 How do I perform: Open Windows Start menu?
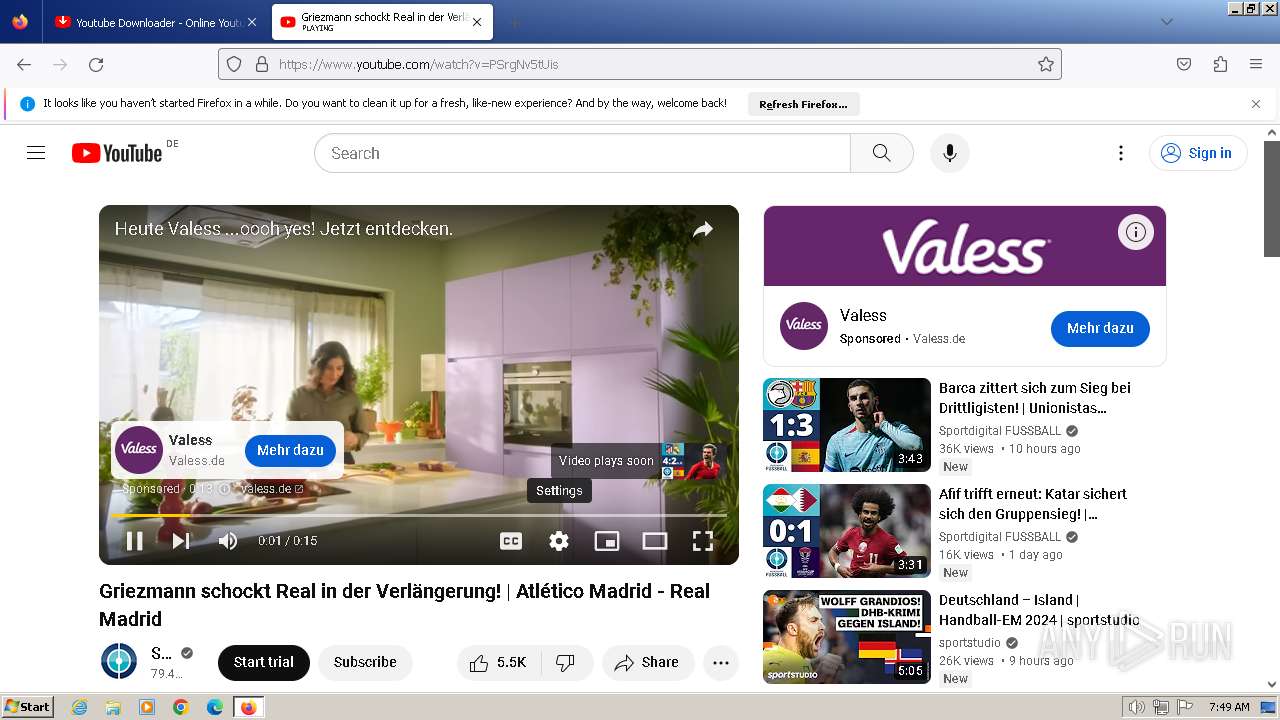[28, 707]
